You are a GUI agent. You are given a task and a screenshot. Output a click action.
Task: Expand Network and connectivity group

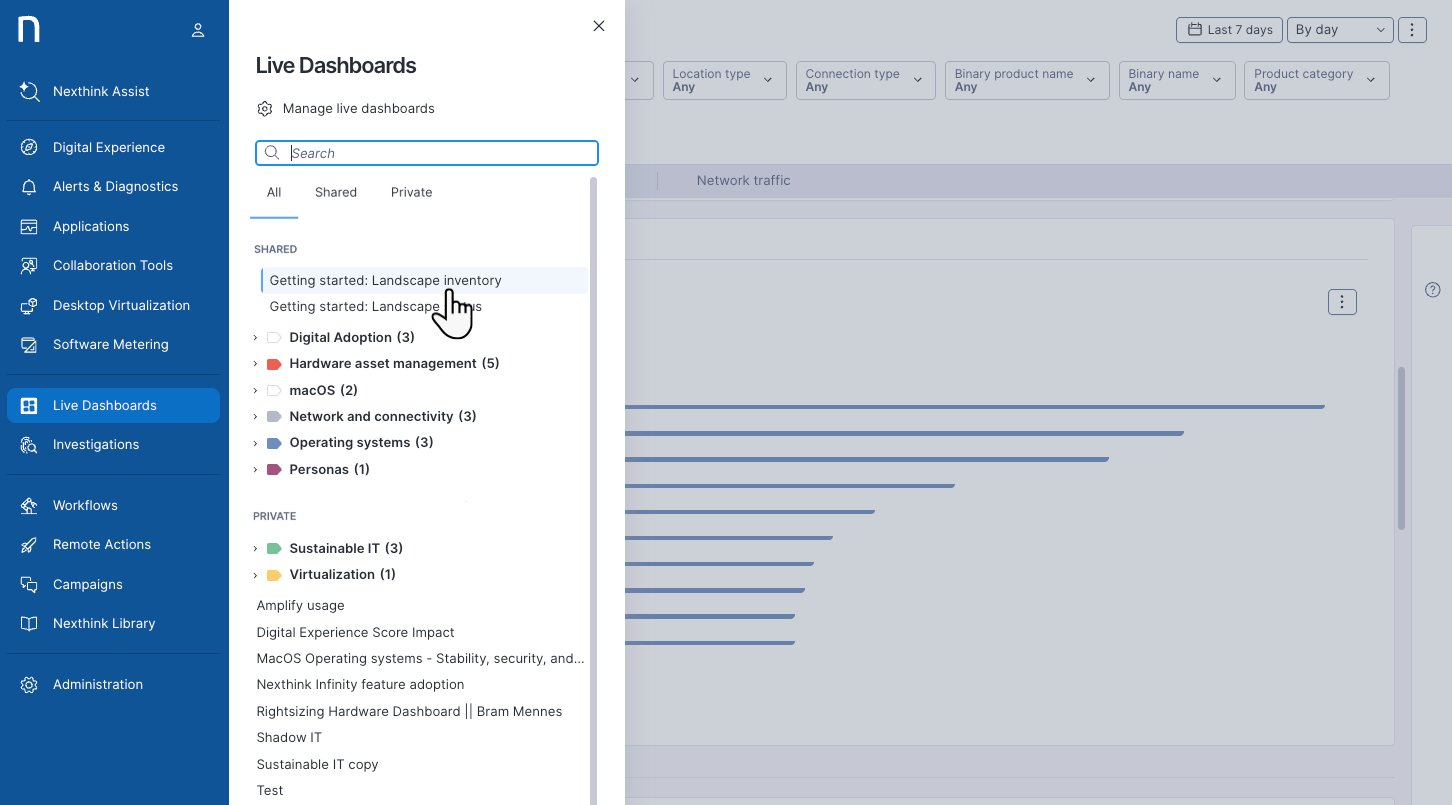tap(256, 417)
